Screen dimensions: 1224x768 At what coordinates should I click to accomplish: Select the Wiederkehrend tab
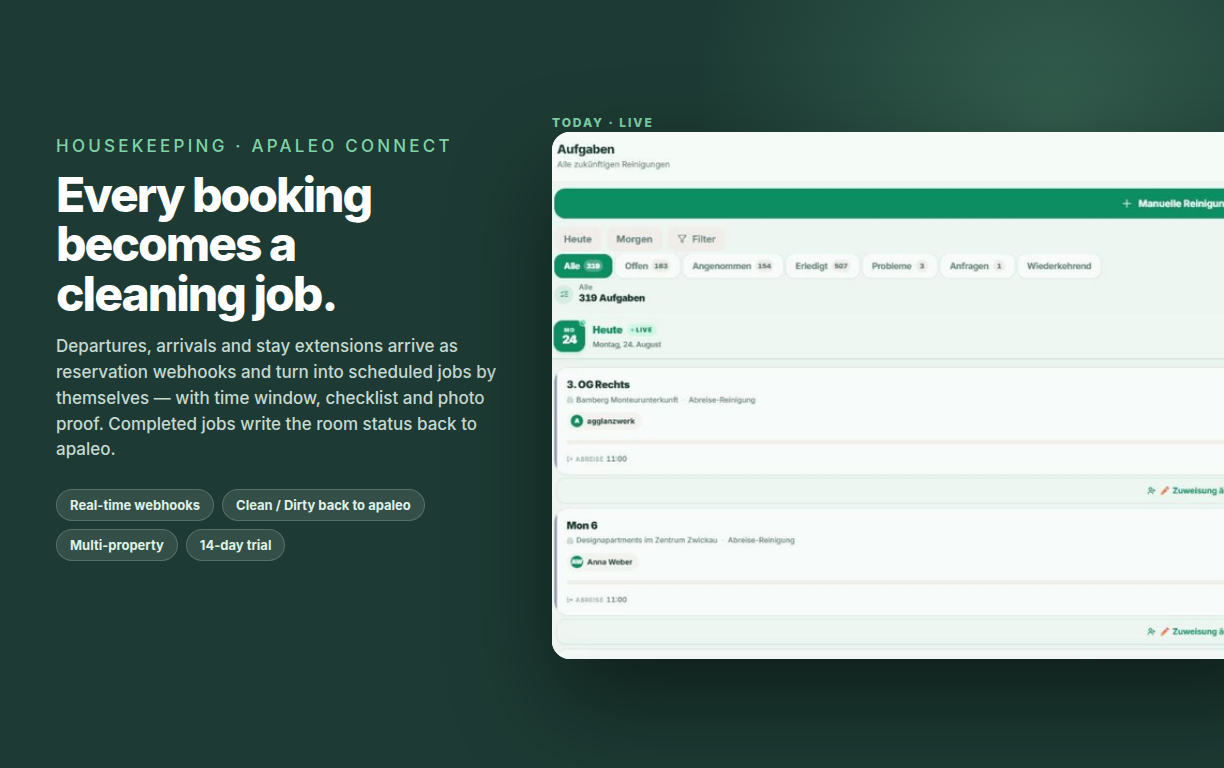tap(1059, 266)
